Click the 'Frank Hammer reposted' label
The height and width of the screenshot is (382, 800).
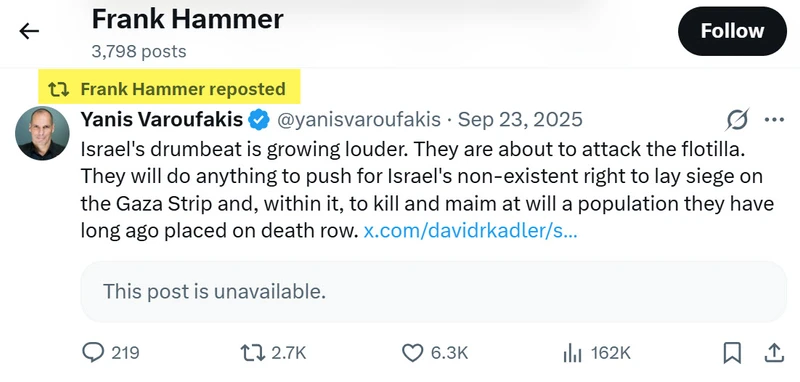click(x=183, y=89)
